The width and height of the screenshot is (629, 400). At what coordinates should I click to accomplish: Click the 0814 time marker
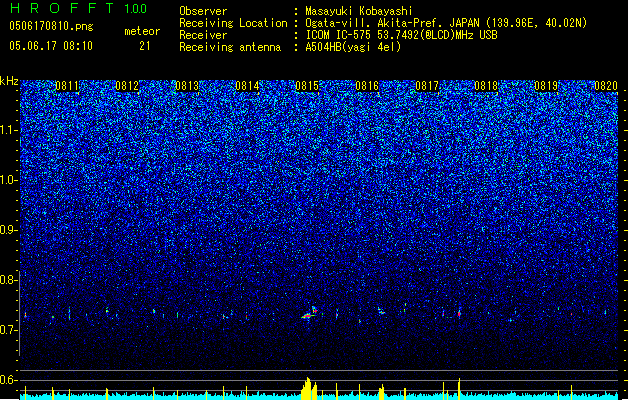pyautogui.click(x=247, y=86)
